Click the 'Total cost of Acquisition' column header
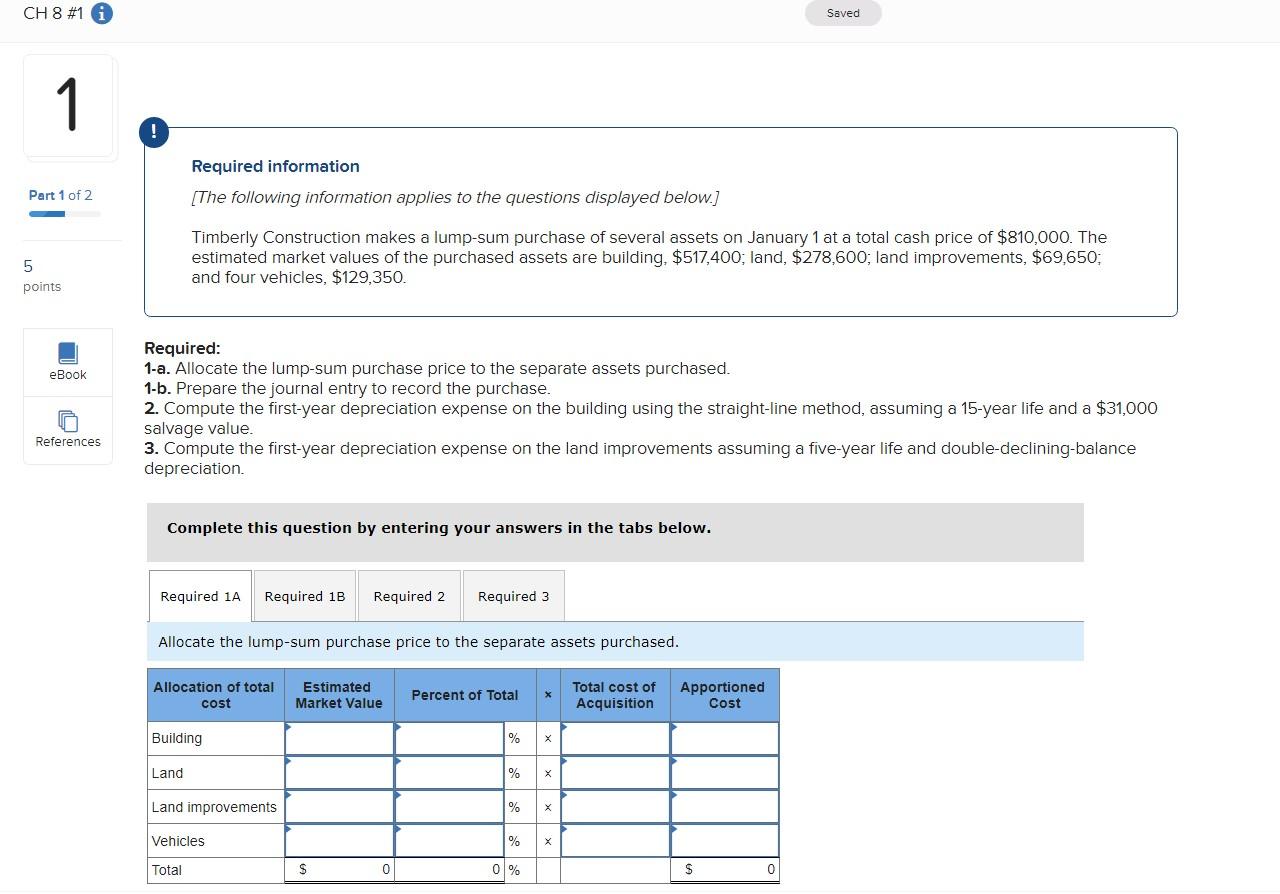This screenshot has width=1280, height=894. [614, 695]
